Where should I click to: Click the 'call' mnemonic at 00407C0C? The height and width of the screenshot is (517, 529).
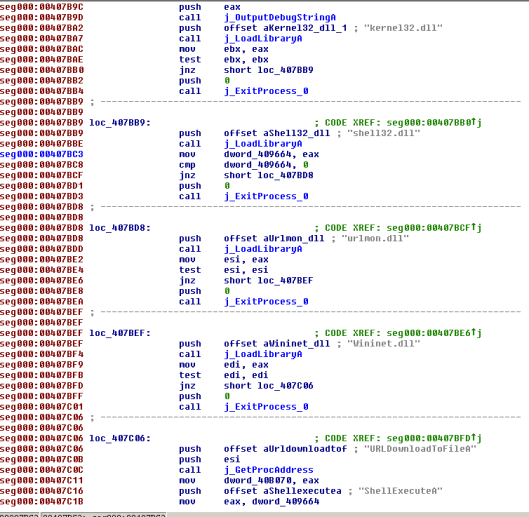point(190,470)
